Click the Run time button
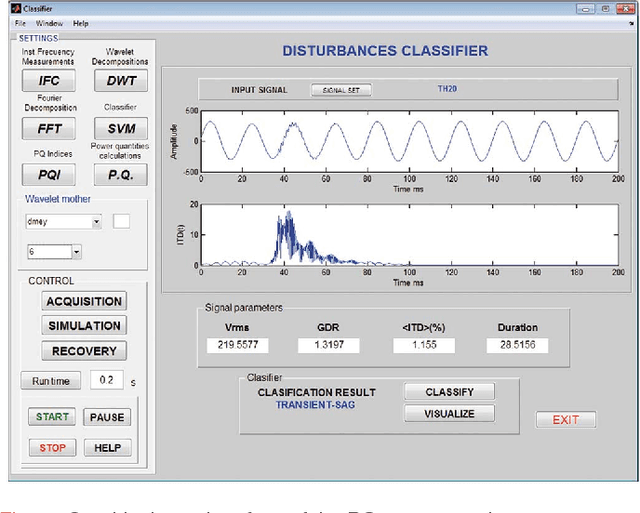This screenshot has width=640, height=513. pyautogui.click(x=51, y=380)
